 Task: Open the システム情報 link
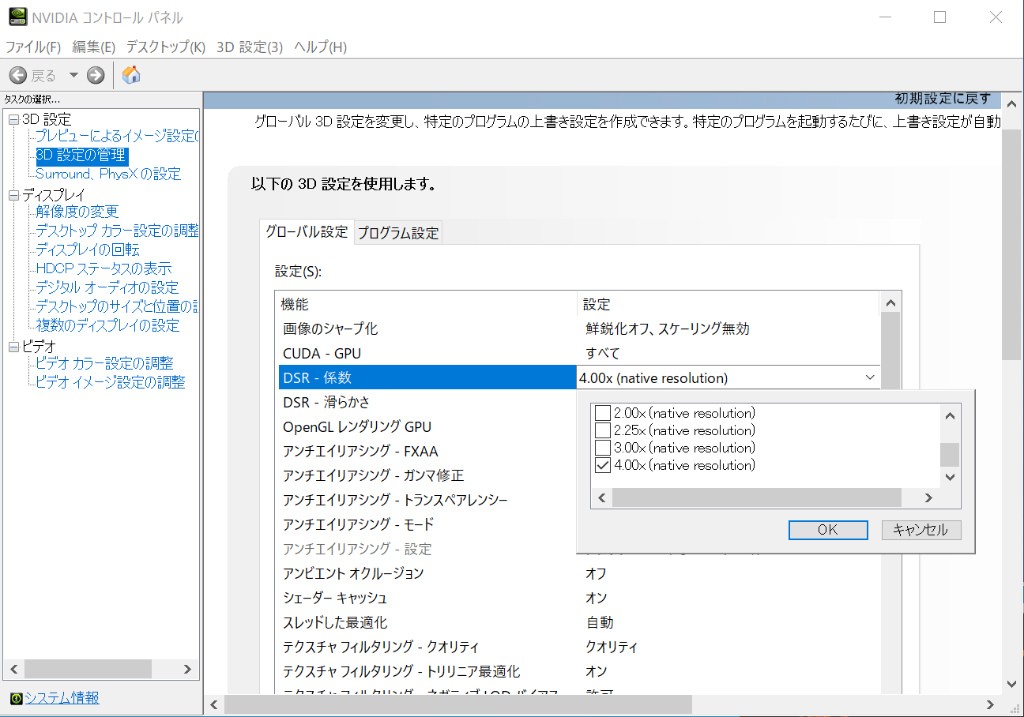62,698
